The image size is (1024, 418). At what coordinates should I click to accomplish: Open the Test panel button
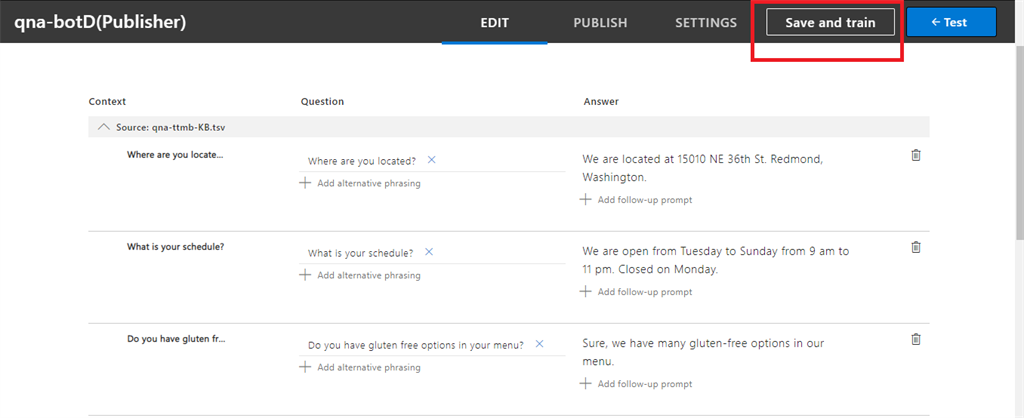pos(950,22)
